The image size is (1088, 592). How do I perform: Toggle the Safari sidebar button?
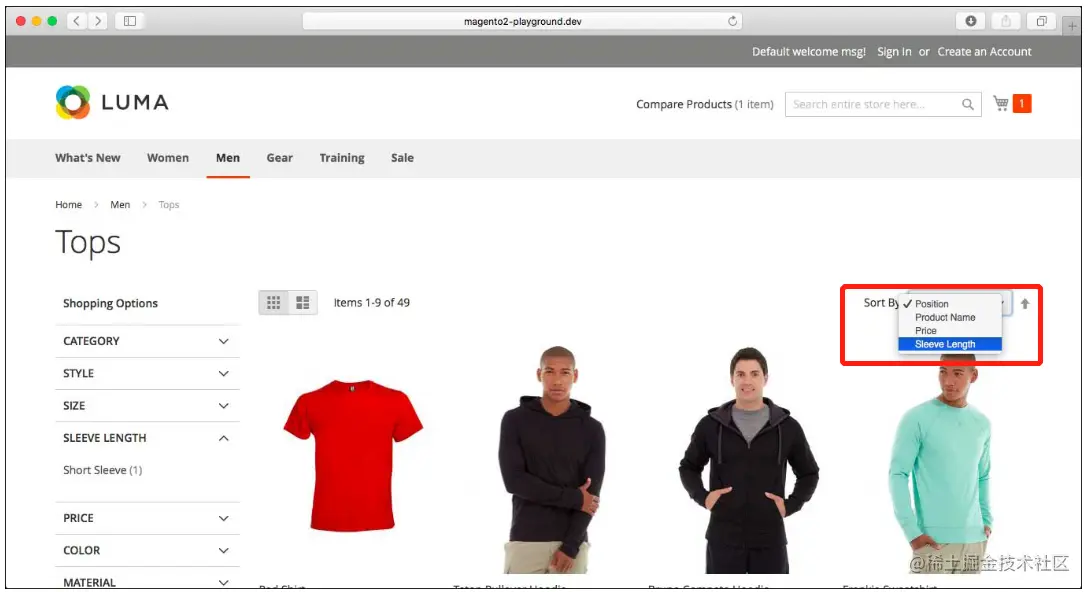coord(130,21)
